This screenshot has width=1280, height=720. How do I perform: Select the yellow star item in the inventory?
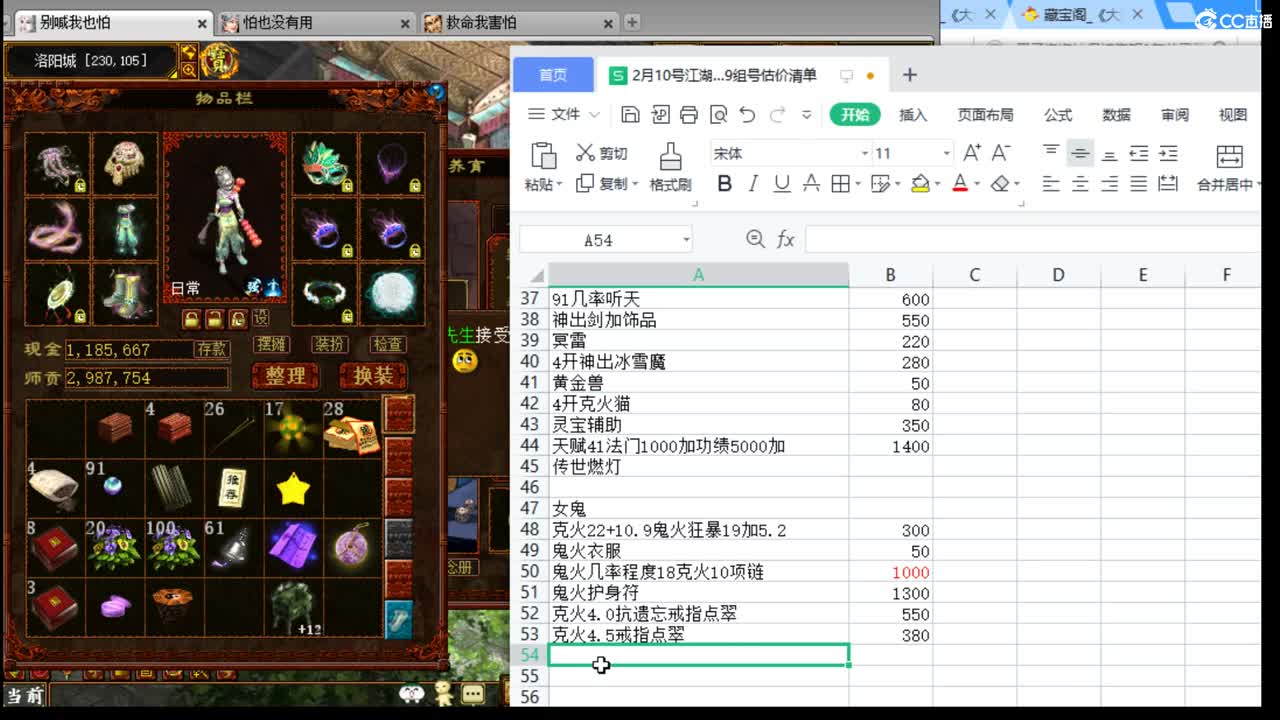tap(293, 489)
